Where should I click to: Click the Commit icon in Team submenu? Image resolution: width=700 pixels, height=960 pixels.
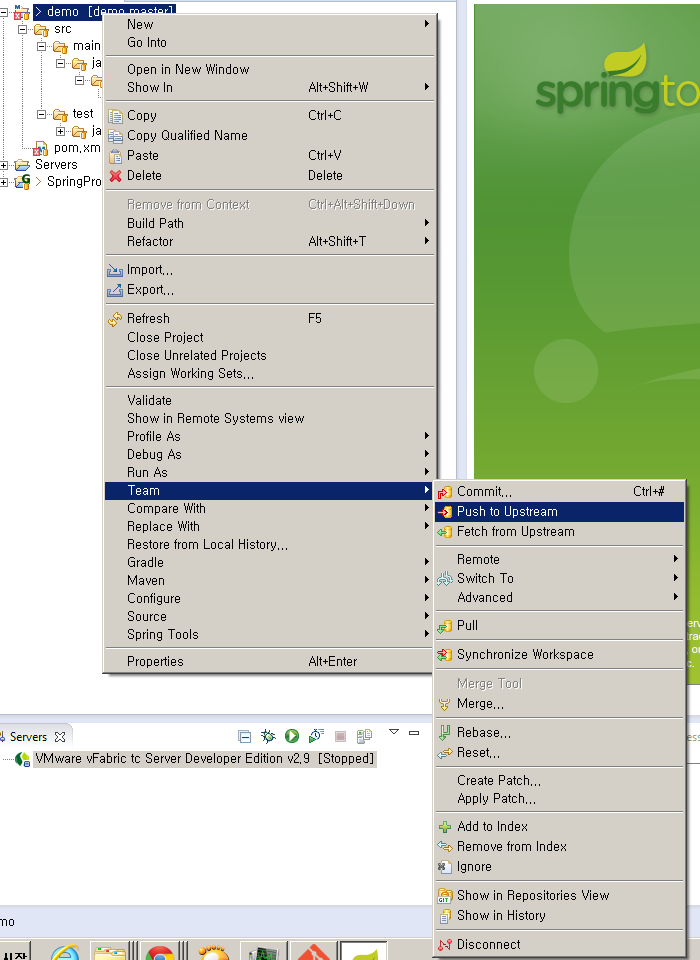pyautogui.click(x=445, y=491)
